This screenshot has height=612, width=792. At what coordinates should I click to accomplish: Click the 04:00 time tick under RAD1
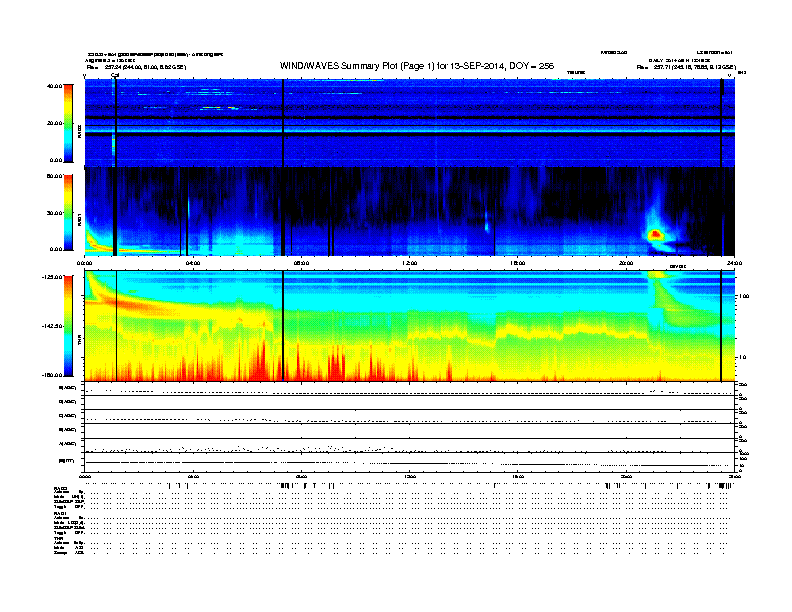(193, 263)
